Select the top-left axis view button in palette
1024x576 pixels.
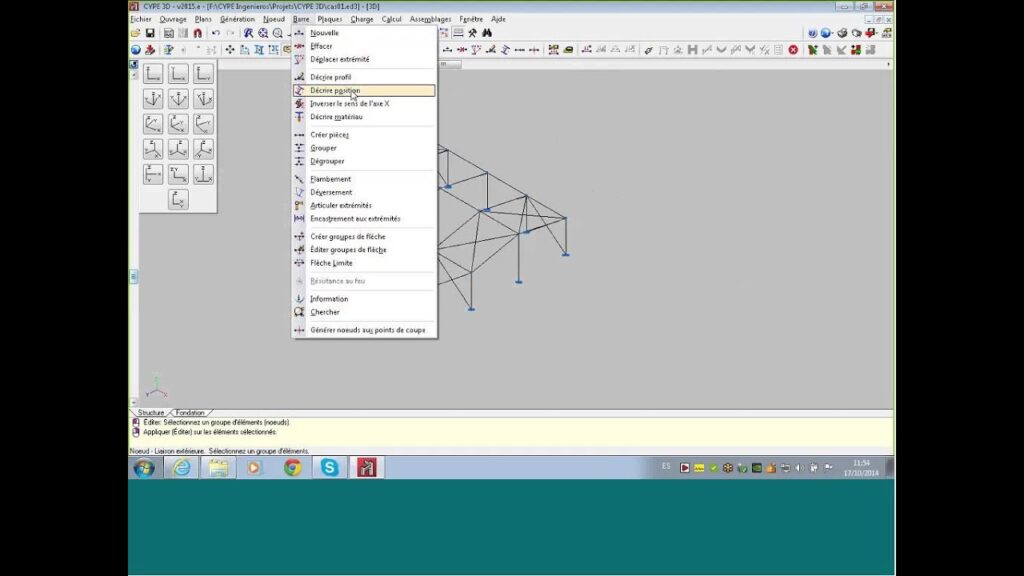(153, 74)
